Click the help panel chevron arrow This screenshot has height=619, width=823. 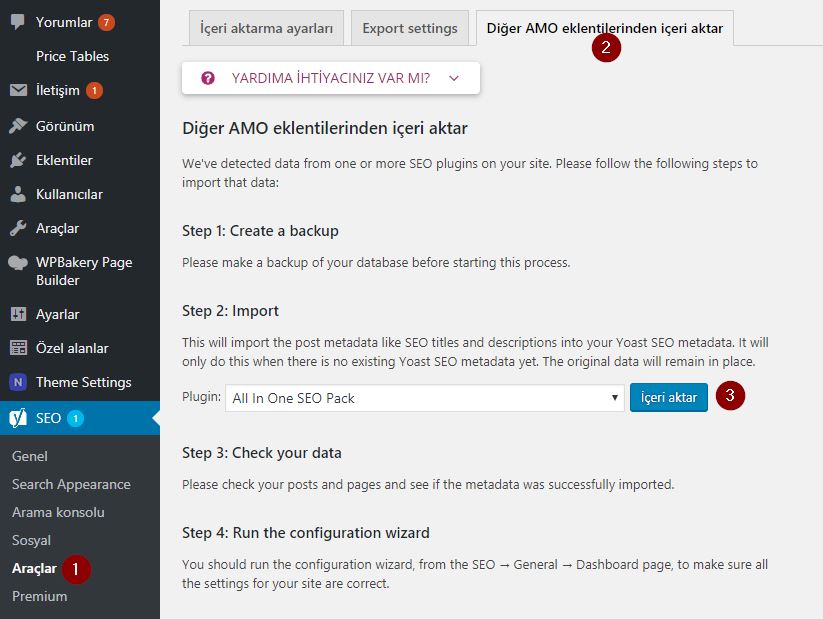click(454, 78)
